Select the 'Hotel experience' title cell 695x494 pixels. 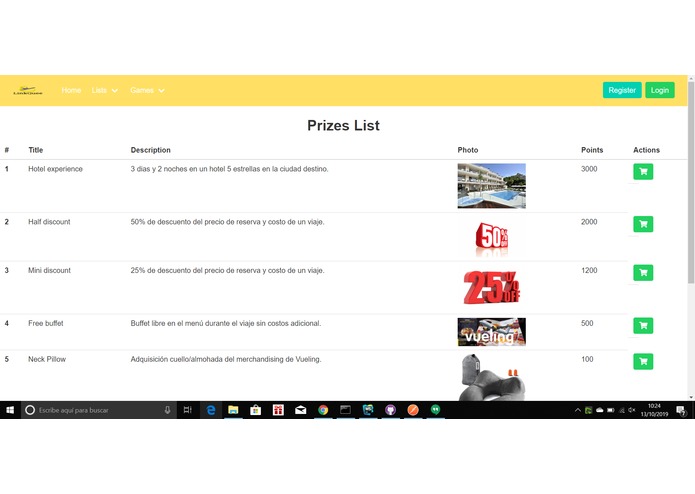click(55, 169)
